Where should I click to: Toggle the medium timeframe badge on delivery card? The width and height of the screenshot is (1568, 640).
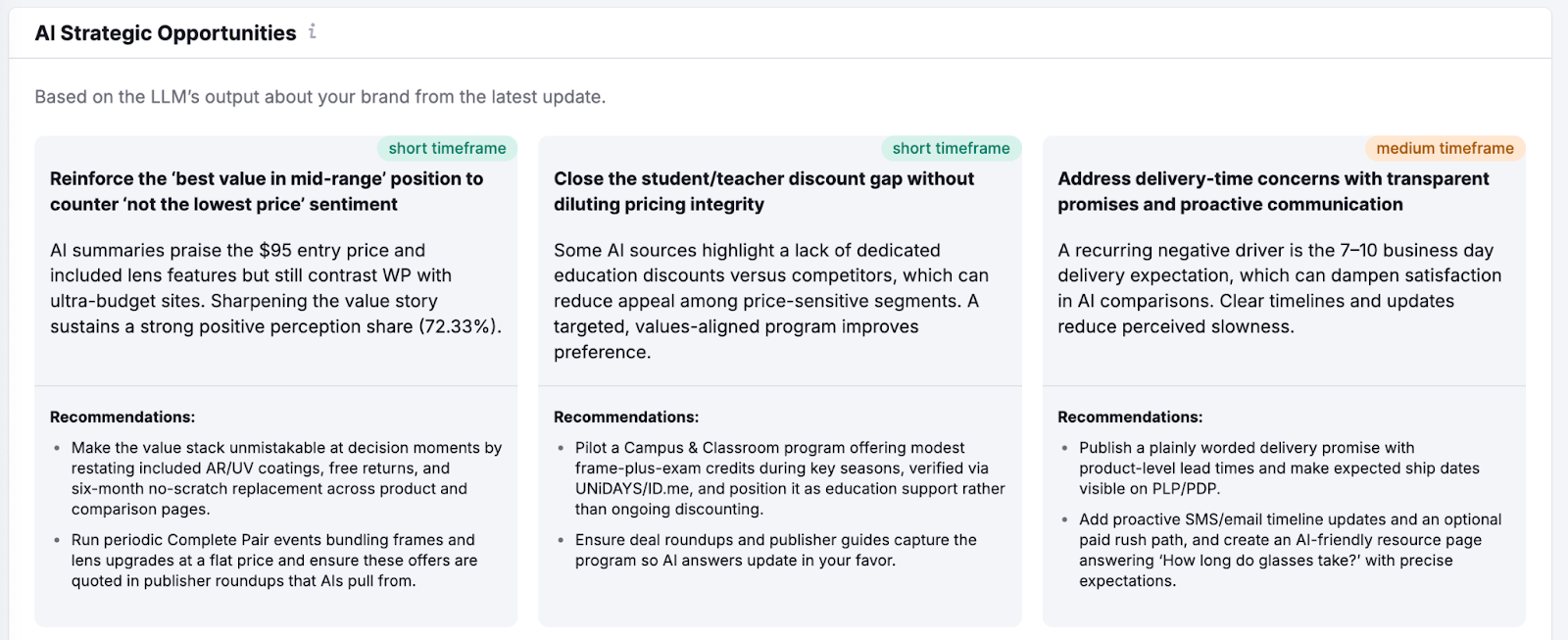click(1445, 148)
